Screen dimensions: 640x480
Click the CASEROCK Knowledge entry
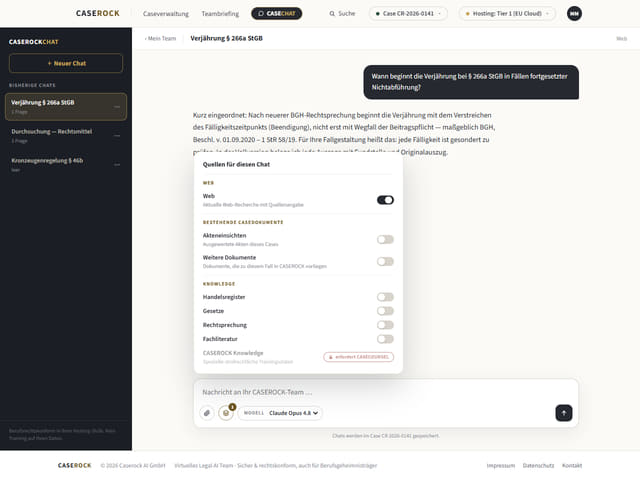[x=248, y=357]
